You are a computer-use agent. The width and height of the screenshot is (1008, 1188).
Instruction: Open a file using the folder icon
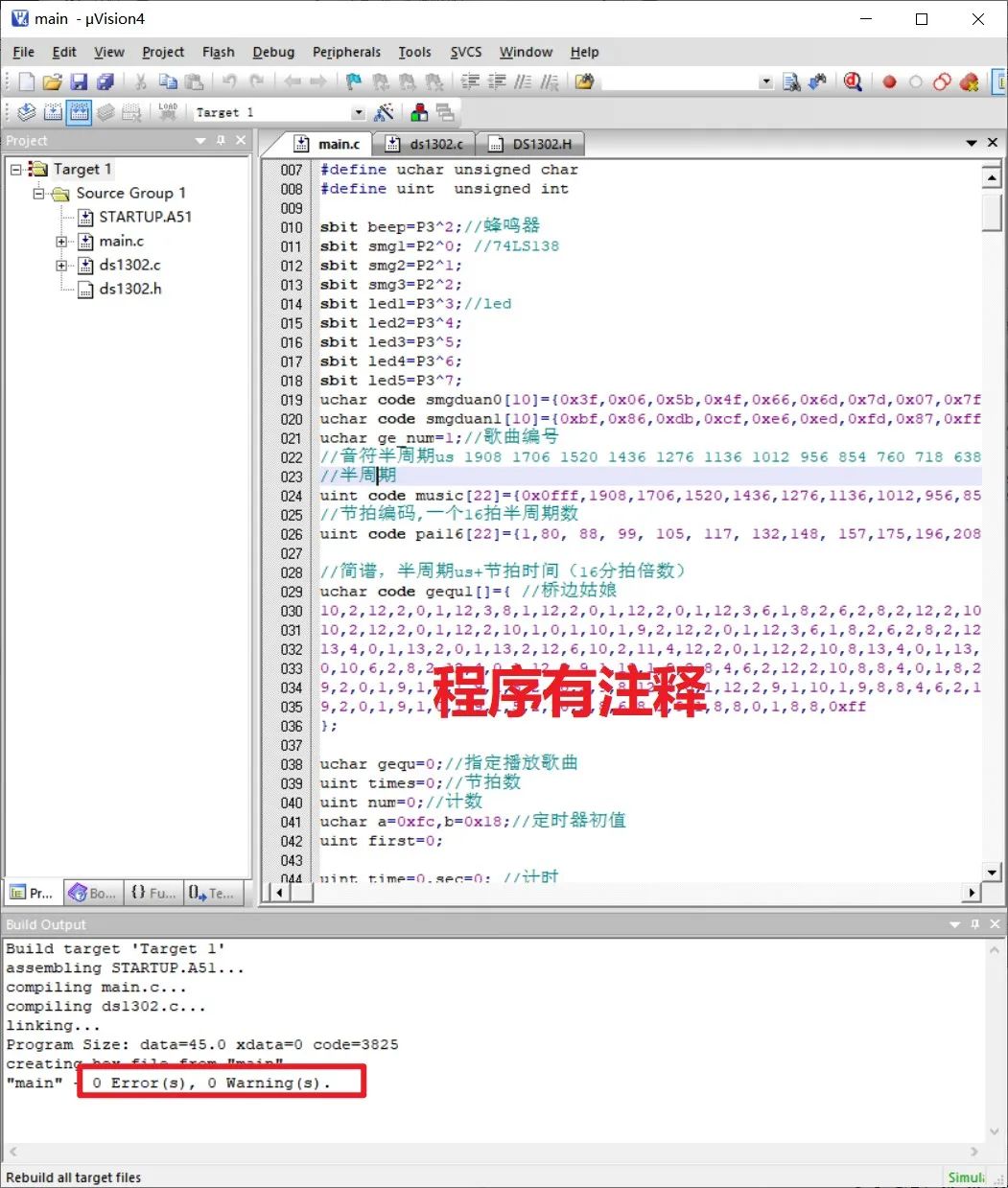coord(53,82)
